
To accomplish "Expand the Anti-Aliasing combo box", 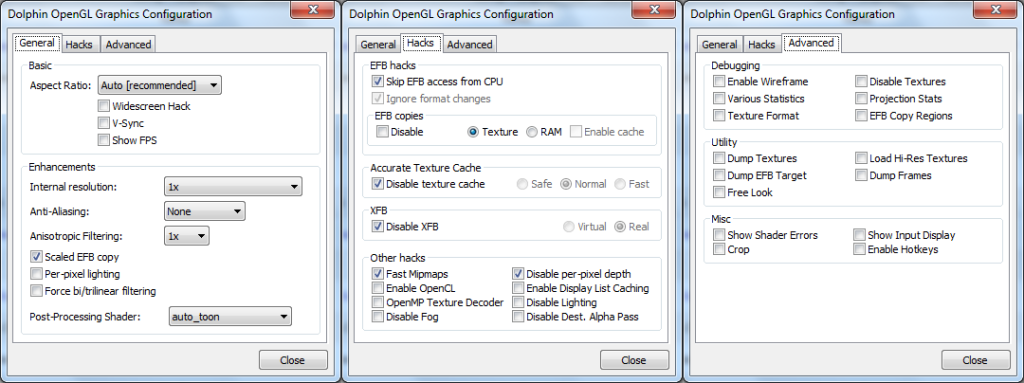I will point(204,211).
